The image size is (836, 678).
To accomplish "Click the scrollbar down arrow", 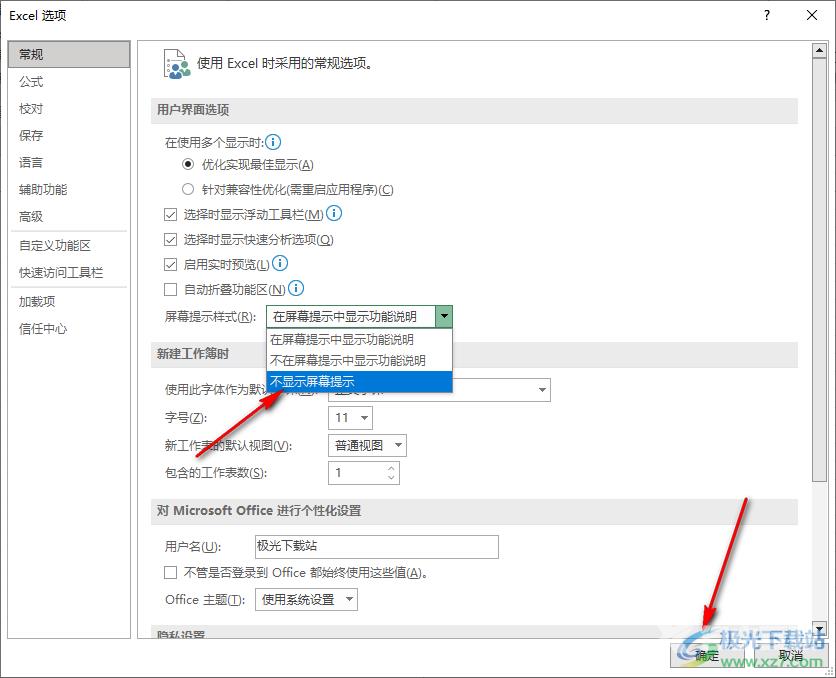I will [x=819, y=629].
